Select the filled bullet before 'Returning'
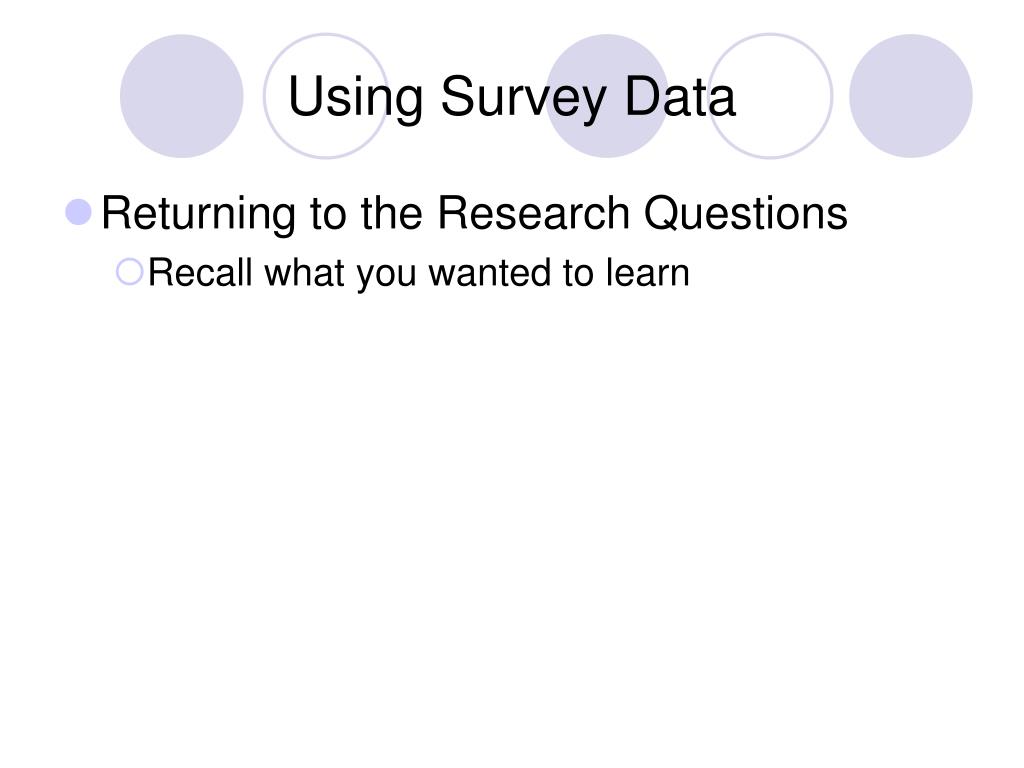This screenshot has width=1024, height=768. 80,212
